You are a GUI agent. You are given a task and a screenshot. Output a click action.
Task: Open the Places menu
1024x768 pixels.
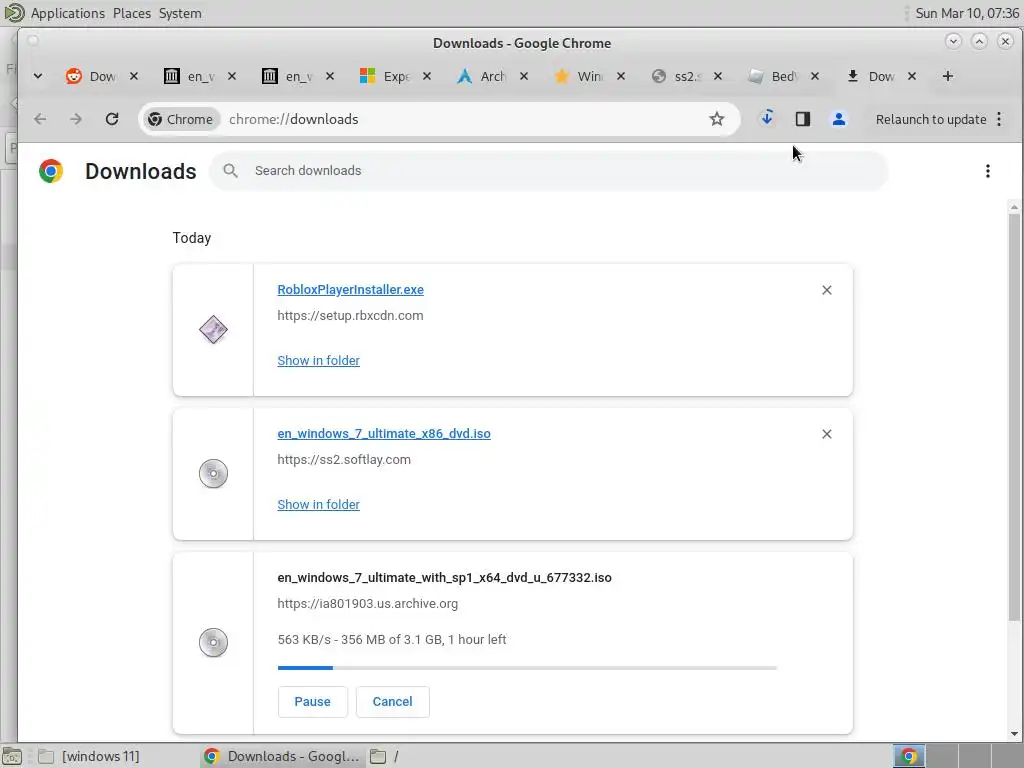click(131, 13)
